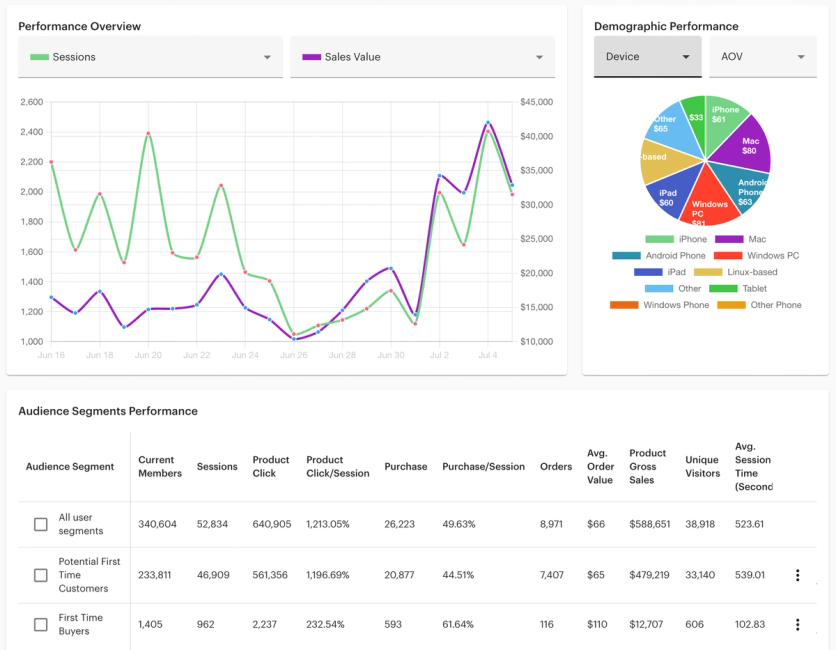Open the AOV metric dropdown
The height and width of the screenshot is (650, 836).
click(762, 57)
